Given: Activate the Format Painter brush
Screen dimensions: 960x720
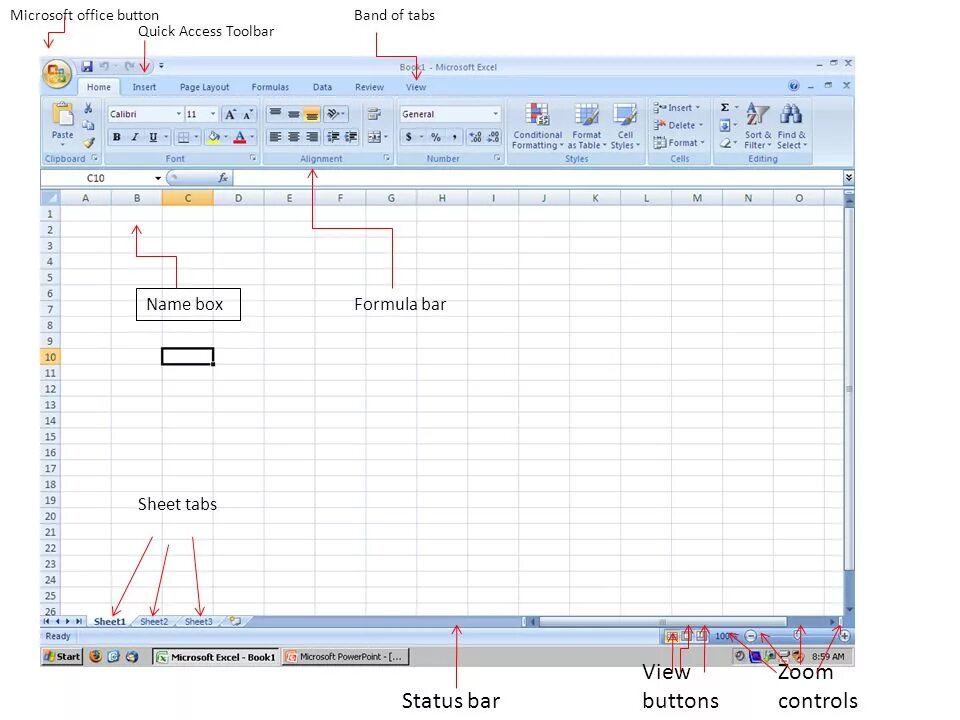Looking at the screenshot, I should (89, 143).
